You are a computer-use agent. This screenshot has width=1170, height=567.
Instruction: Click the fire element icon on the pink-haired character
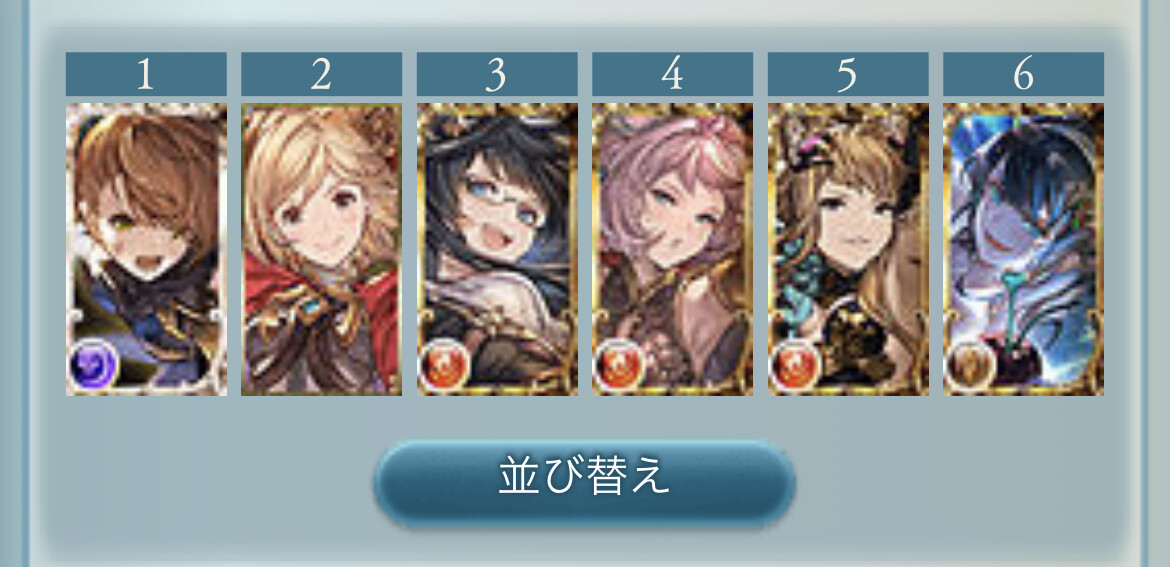pyautogui.click(x=619, y=366)
